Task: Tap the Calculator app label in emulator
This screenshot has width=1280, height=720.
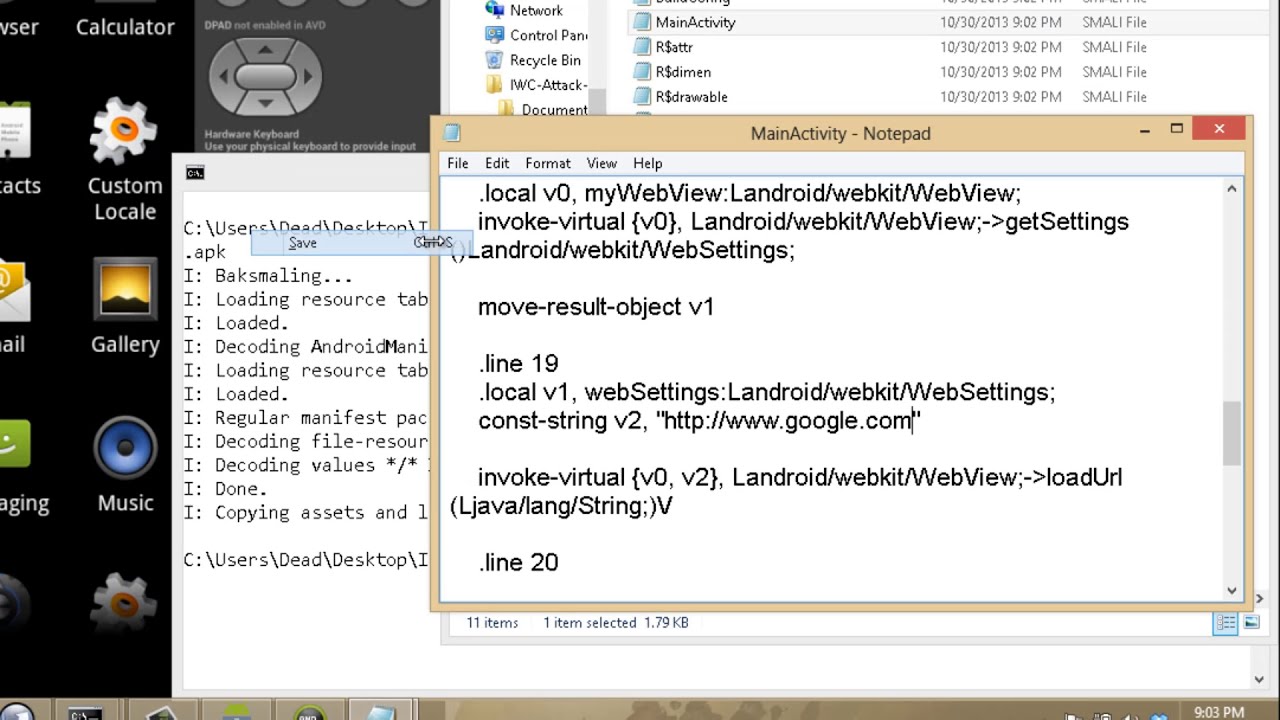Action: click(x=125, y=27)
